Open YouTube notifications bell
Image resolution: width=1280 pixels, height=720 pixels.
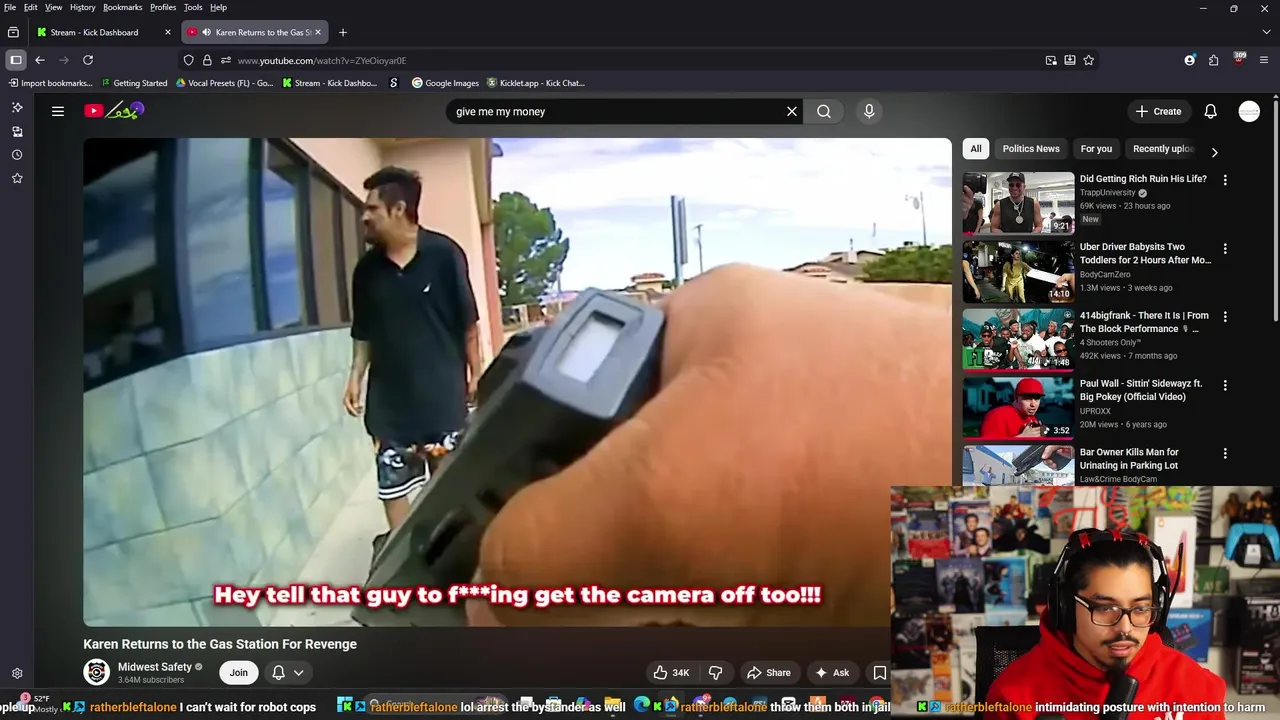coord(1210,111)
